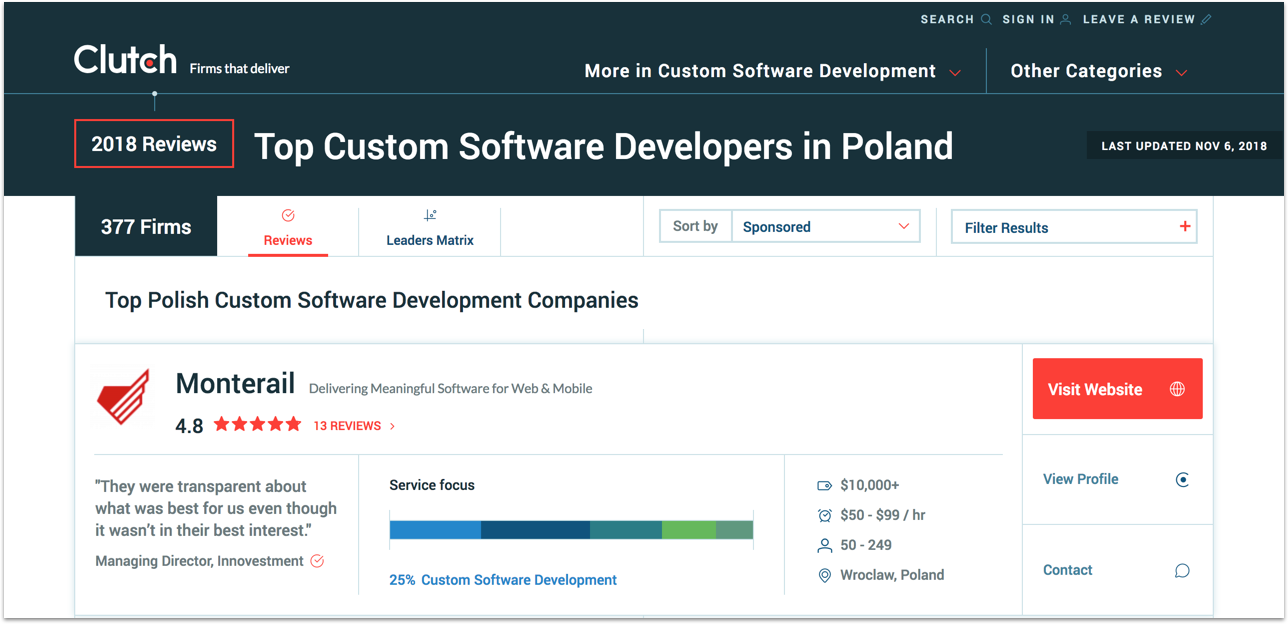Viewport: 1288px width, 624px height.
Task: Click the arrow after 13 REVIEWS
Action: 392,426
